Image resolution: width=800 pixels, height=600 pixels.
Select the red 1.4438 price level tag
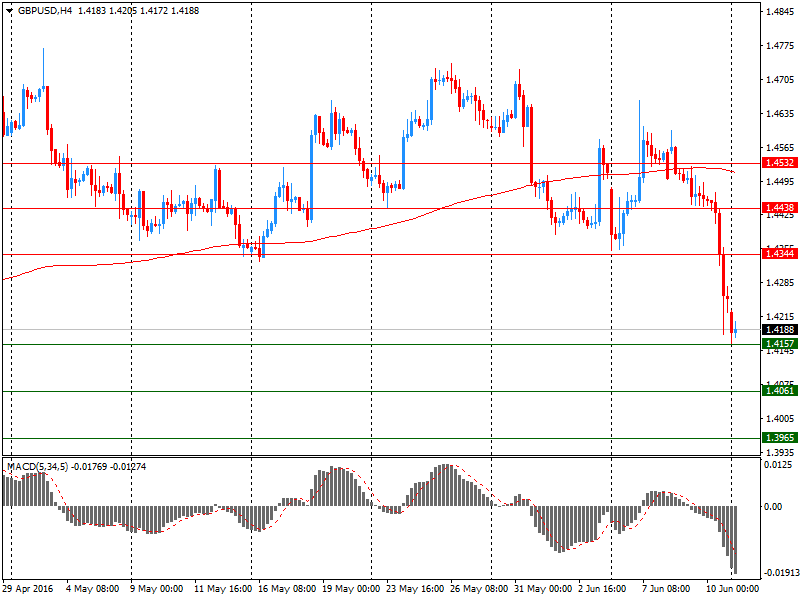click(779, 208)
